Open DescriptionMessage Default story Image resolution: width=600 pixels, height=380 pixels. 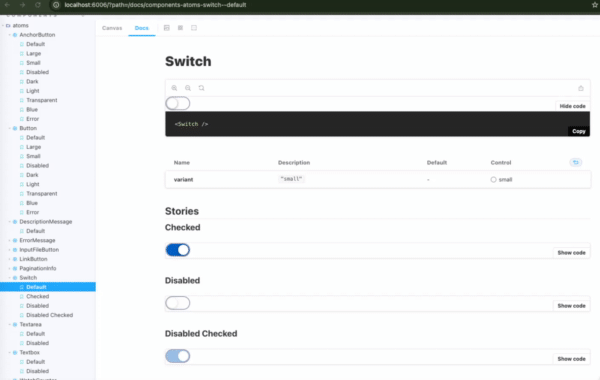[x=36, y=231]
